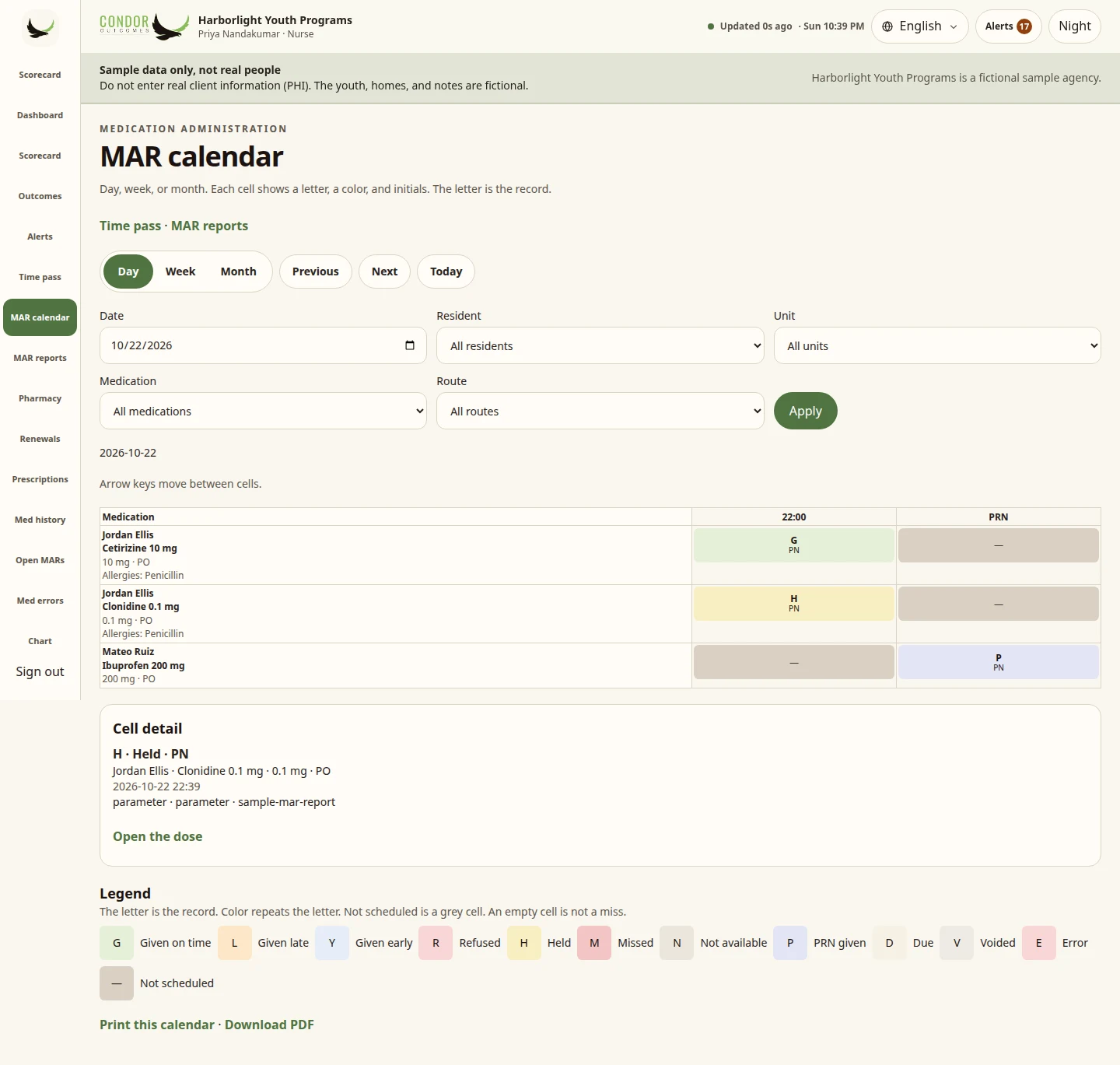Open Alerts in the sidebar
The width and height of the screenshot is (1120, 1065).
(40, 236)
